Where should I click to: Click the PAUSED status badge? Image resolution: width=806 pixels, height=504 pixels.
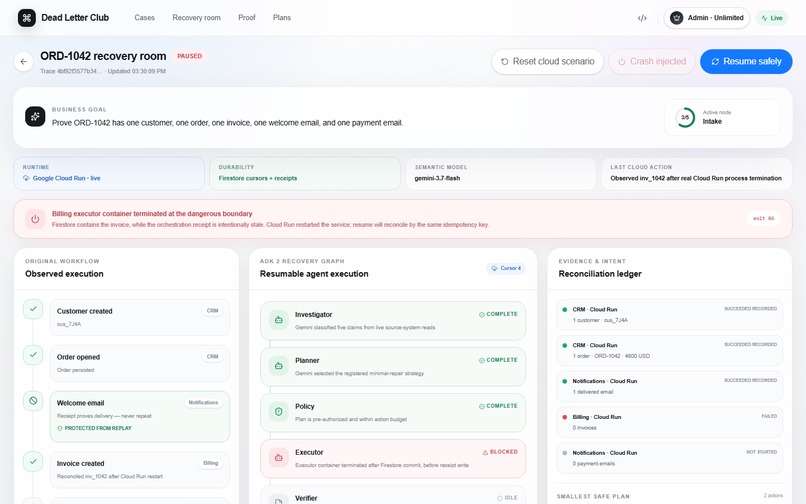point(190,56)
